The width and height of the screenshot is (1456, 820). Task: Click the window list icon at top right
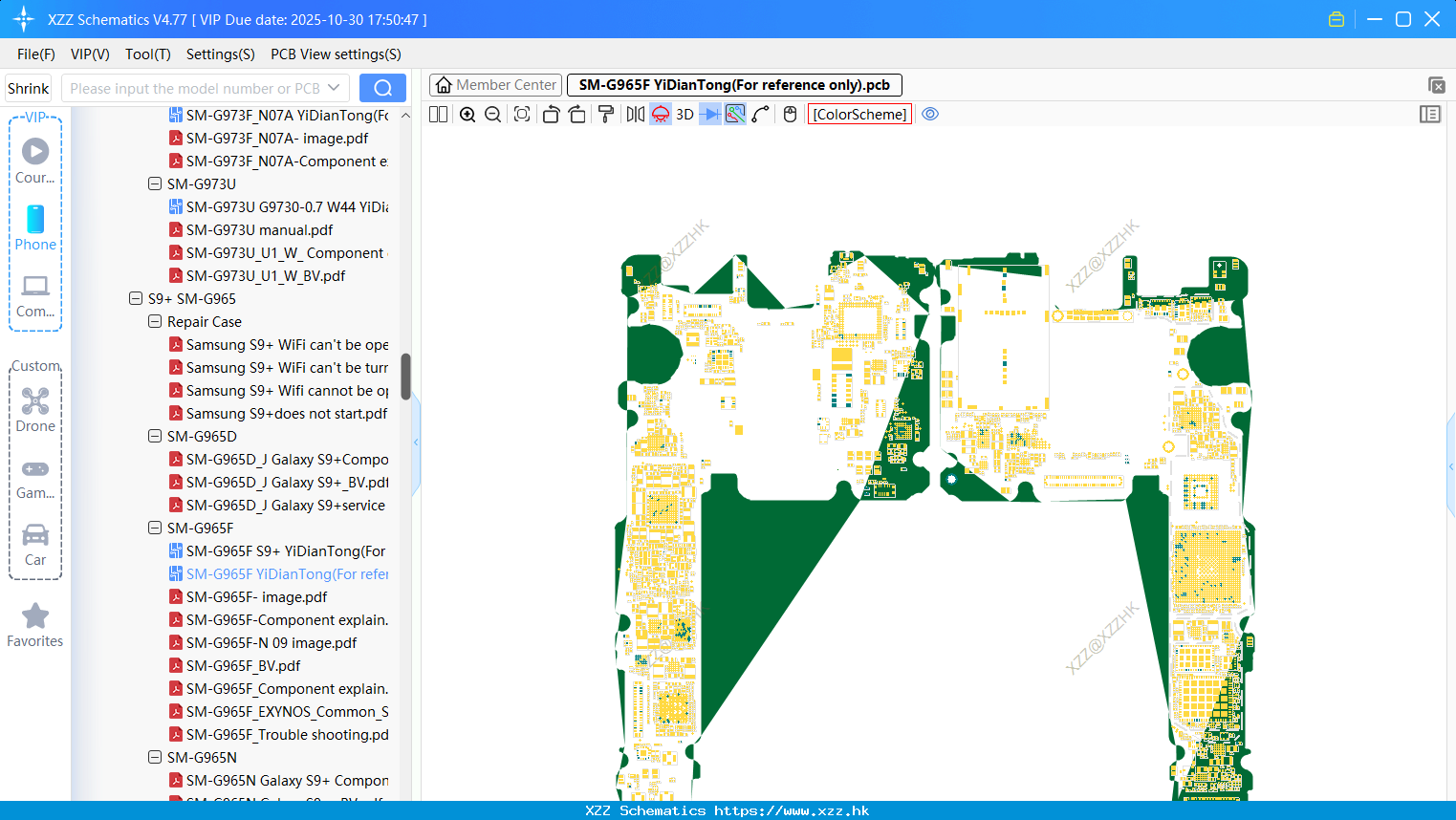coord(1436,85)
